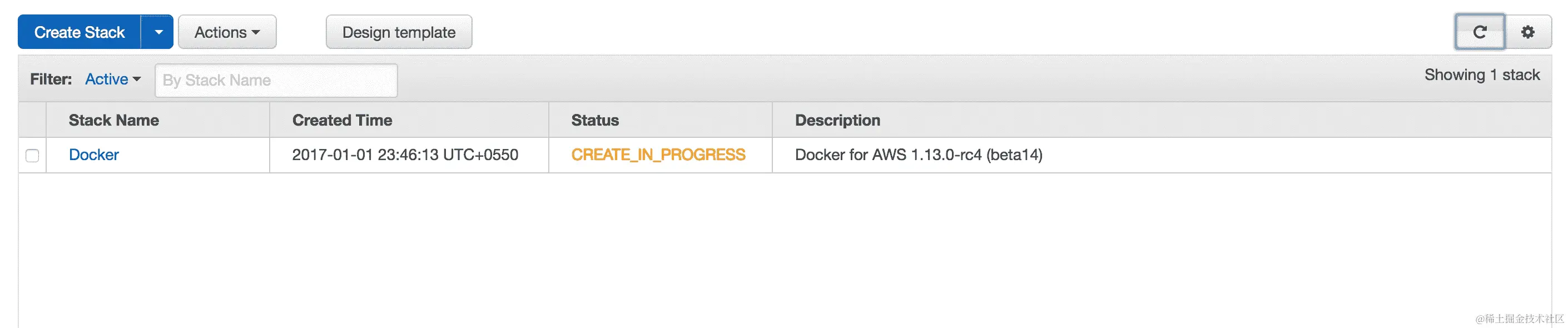Click the CREATE_IN_PROGRESS status text
Screen dimensions: 1568x328
[658, 155]
